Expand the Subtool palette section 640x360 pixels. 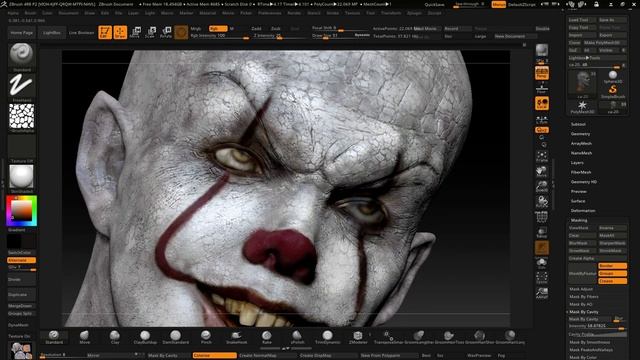click(578, 124)
